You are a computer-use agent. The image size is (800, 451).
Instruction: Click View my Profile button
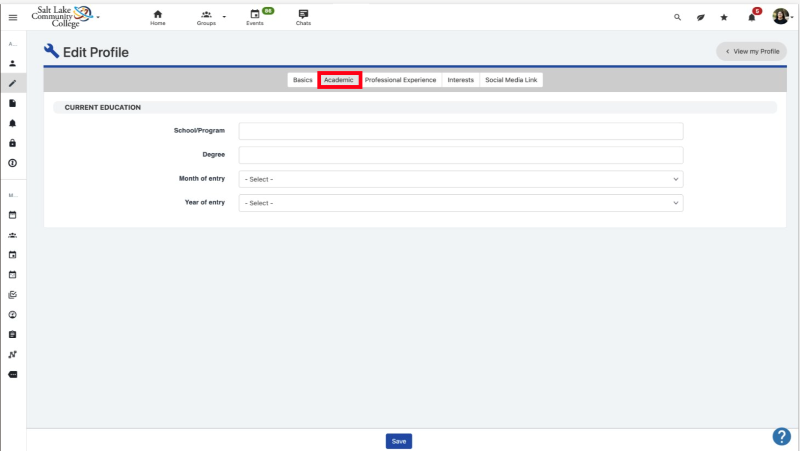pos(751,51)
